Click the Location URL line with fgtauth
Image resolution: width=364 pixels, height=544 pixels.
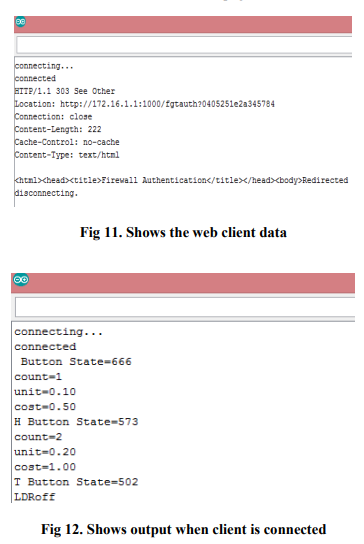(145, 104)
